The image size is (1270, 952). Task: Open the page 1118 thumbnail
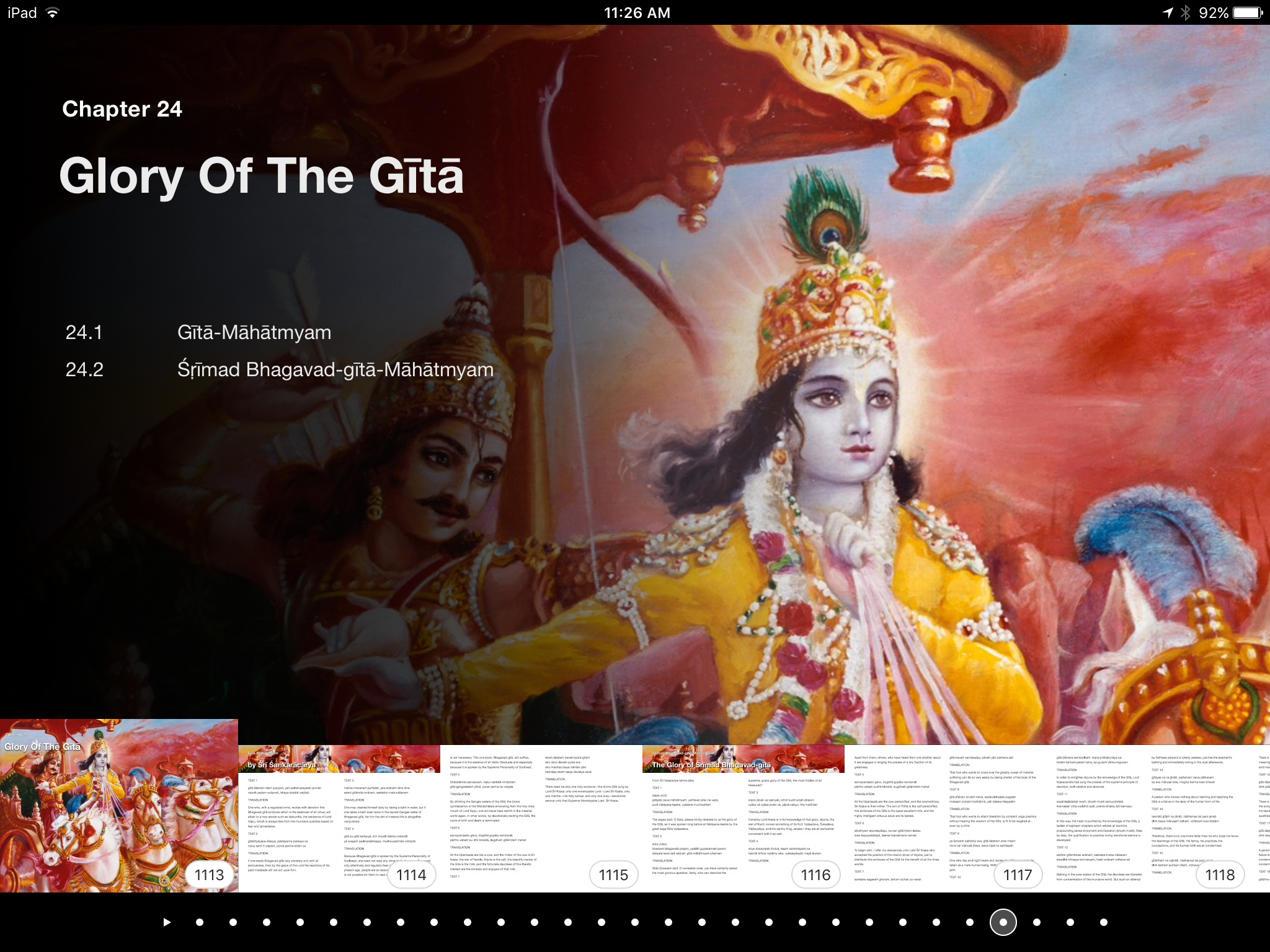[x=1147, y=818]
